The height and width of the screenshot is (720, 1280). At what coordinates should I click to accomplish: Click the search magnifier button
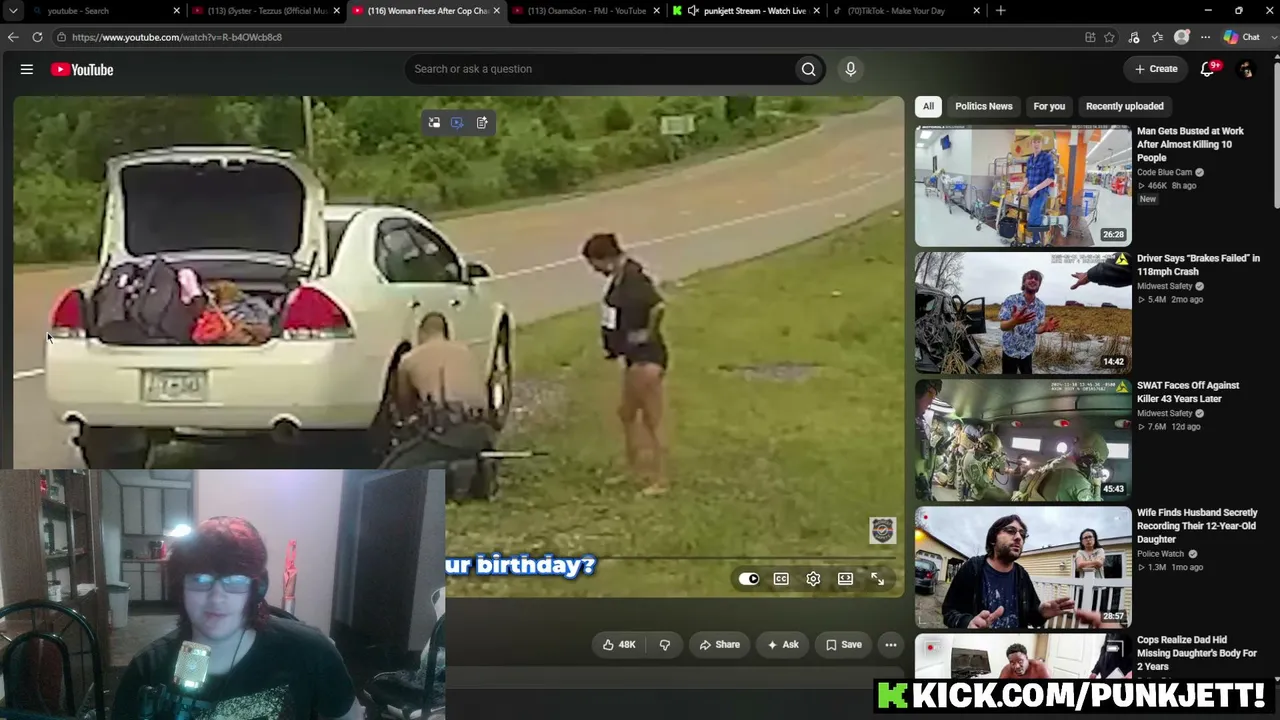[808, 69]
